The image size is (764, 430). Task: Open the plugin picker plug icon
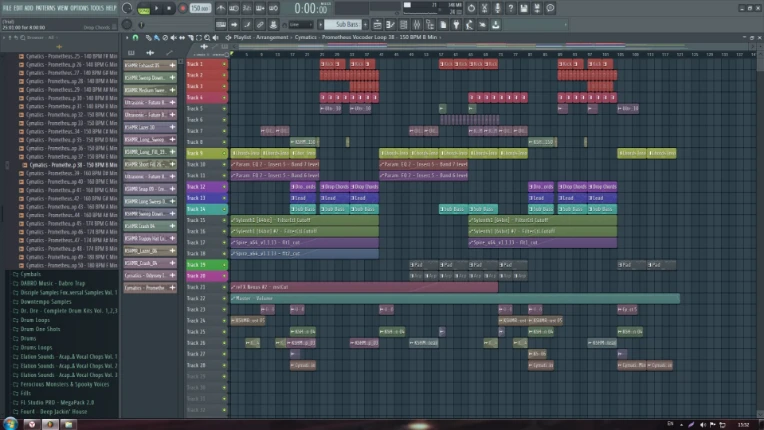(456, 24)
